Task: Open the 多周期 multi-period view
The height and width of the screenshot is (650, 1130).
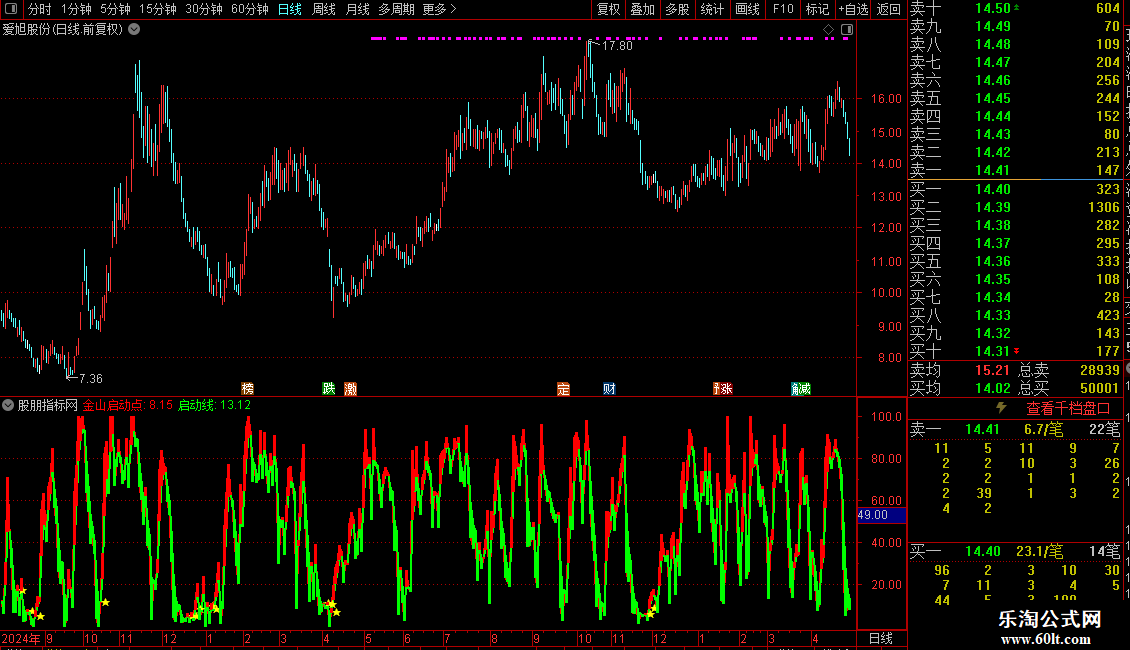Action: [x=396, y=9]
